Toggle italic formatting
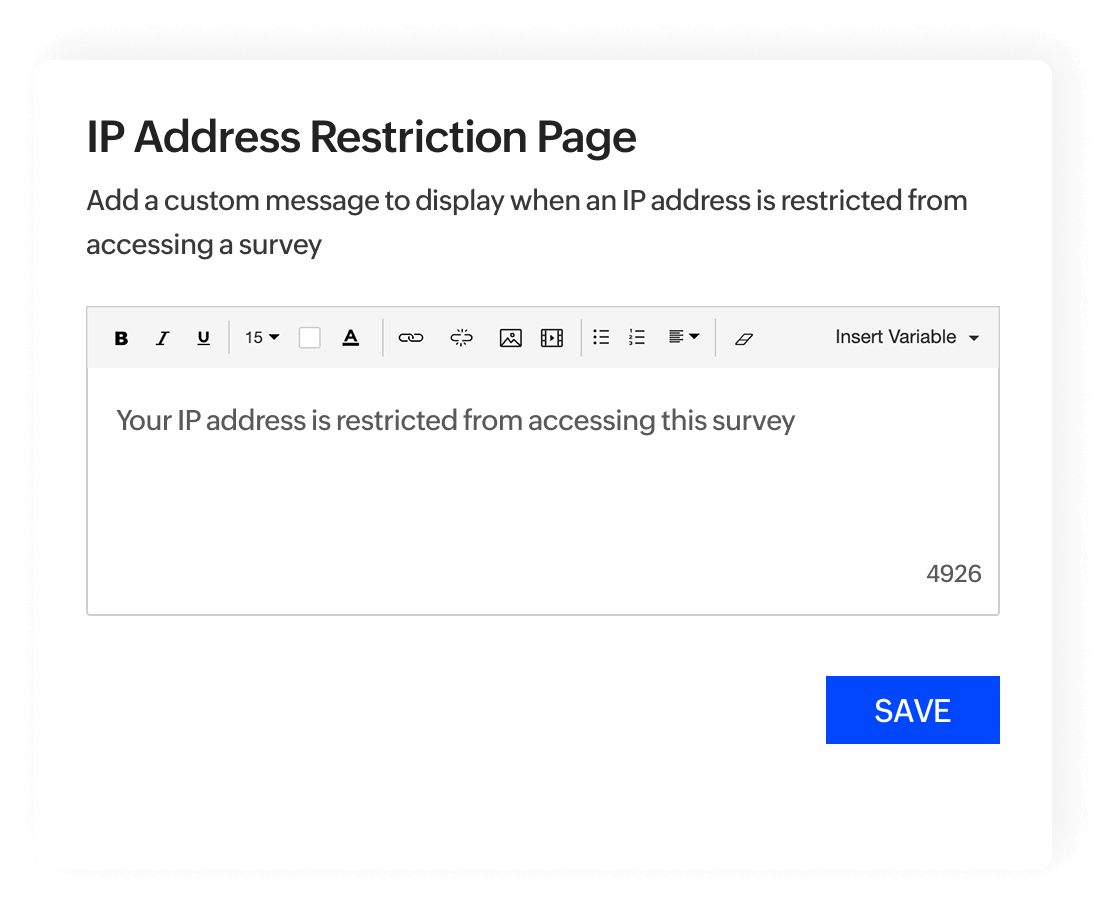1114x906 pixels. pyautogui.click(x=162, y=338)
